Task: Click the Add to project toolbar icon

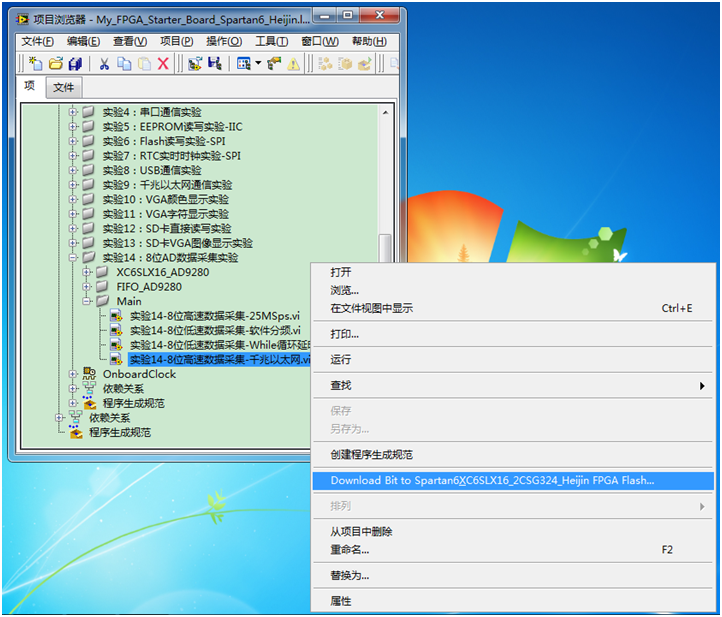Action: 195,64
